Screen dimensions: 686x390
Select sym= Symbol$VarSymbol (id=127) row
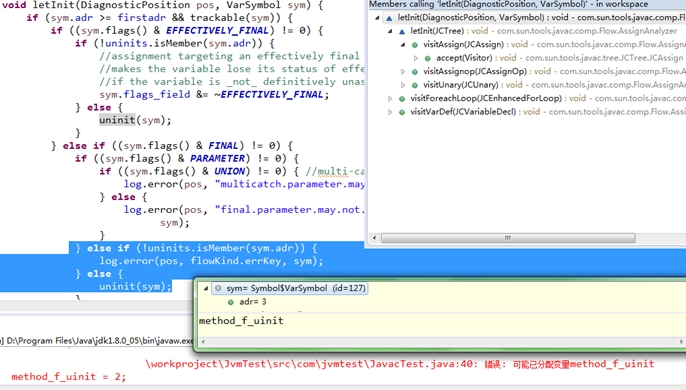point(289,288)
